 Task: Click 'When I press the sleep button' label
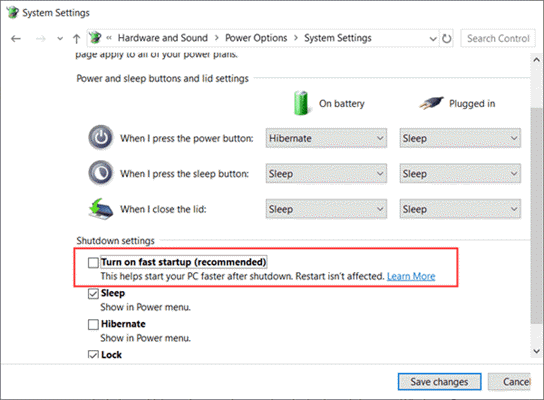coord(184,173)
